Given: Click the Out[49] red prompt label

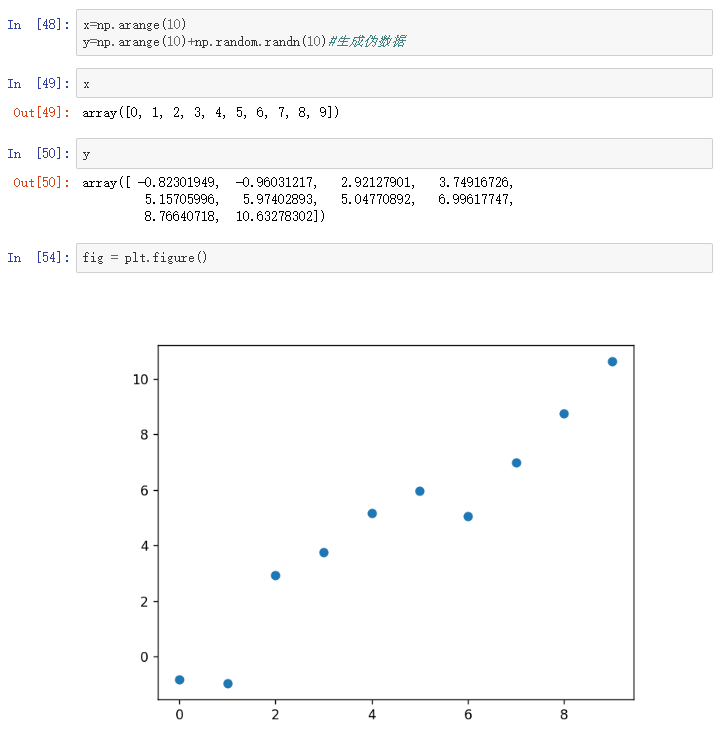Looking at the screenshot, I should (x=42, y=112).
